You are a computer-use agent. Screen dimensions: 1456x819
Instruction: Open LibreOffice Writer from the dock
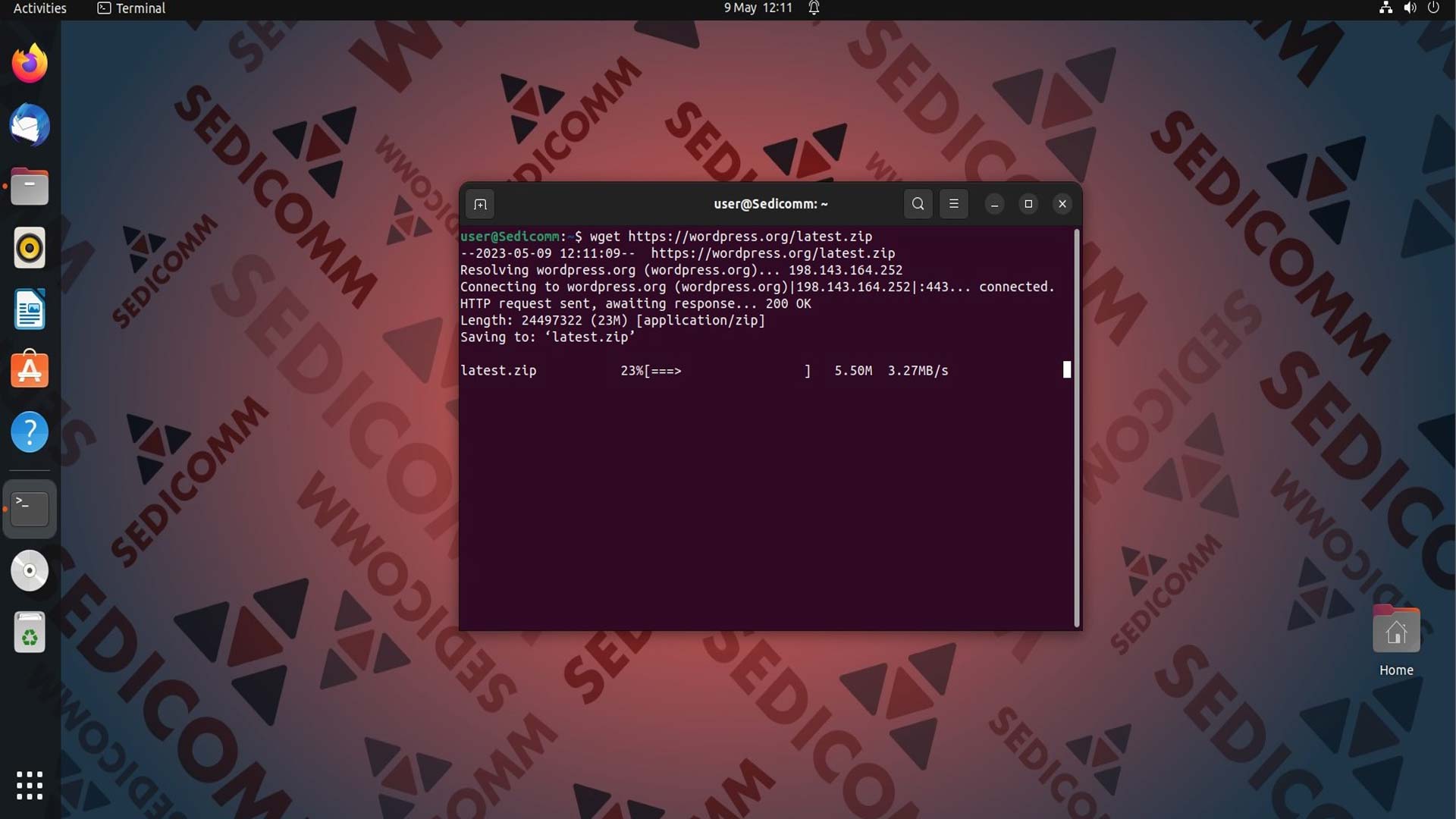pyautogui.click(x=30, y=309)
